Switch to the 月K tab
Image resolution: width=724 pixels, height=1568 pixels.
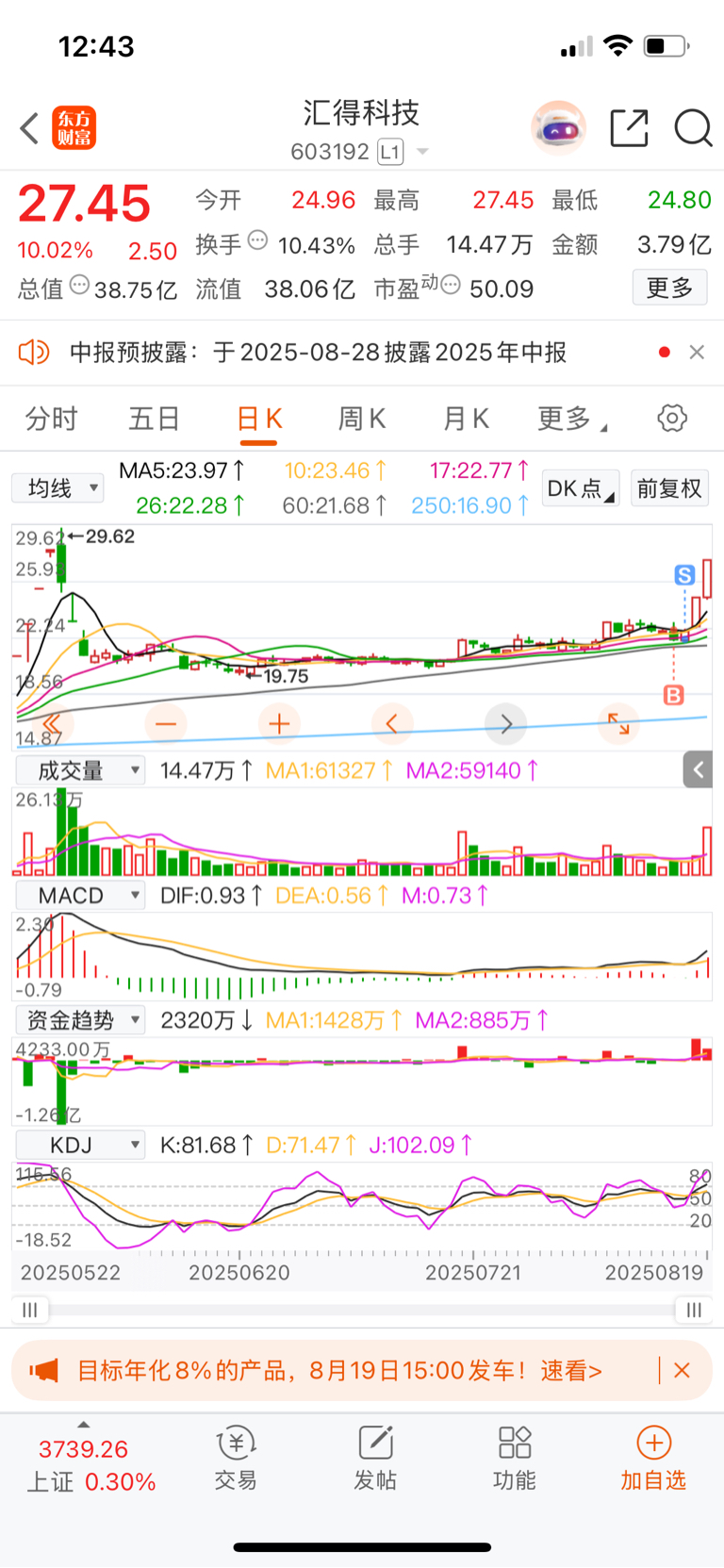[x=466, y=419]
